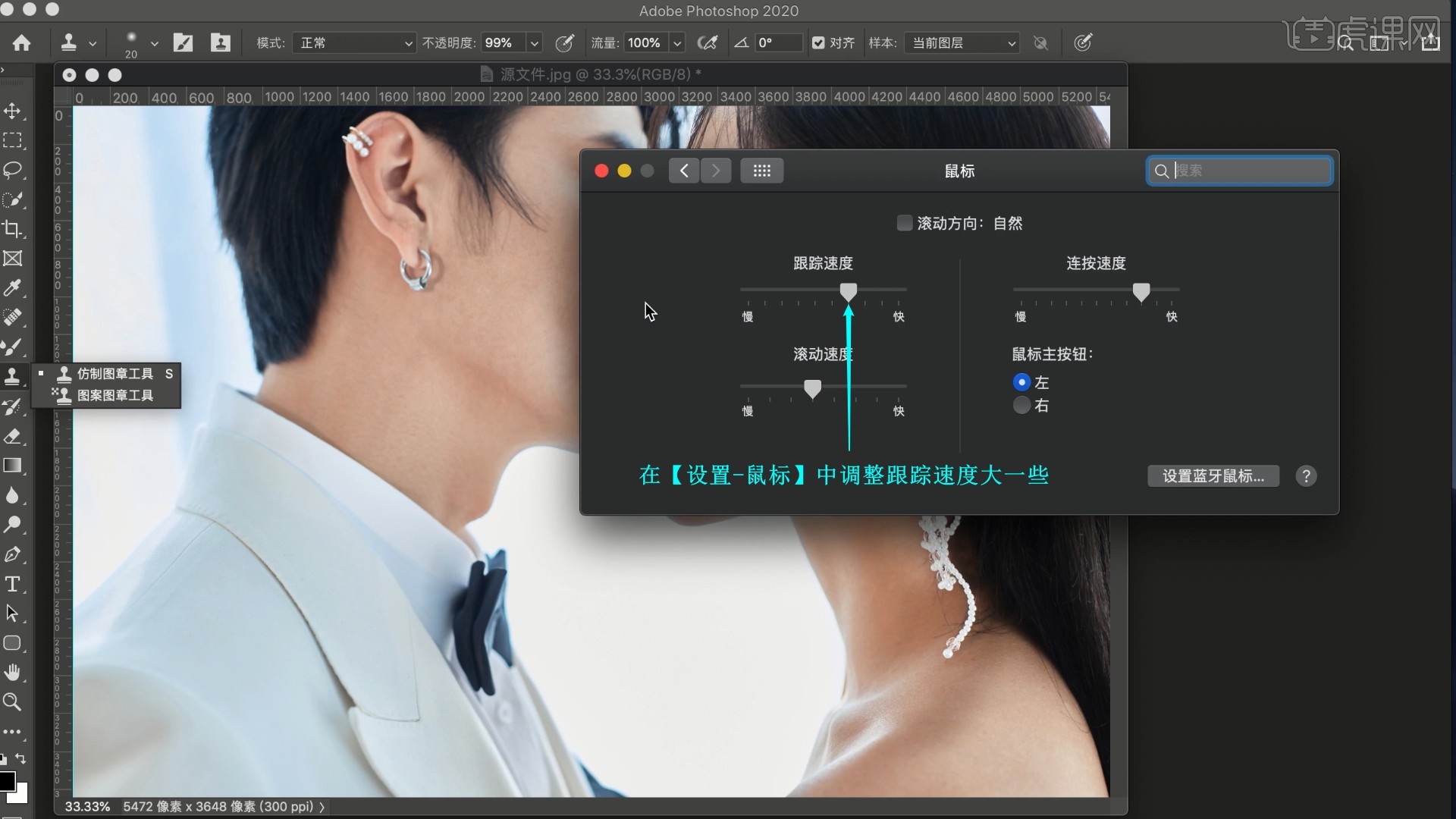Select the Zoom tool in toolbar

(x=12, y=702)
